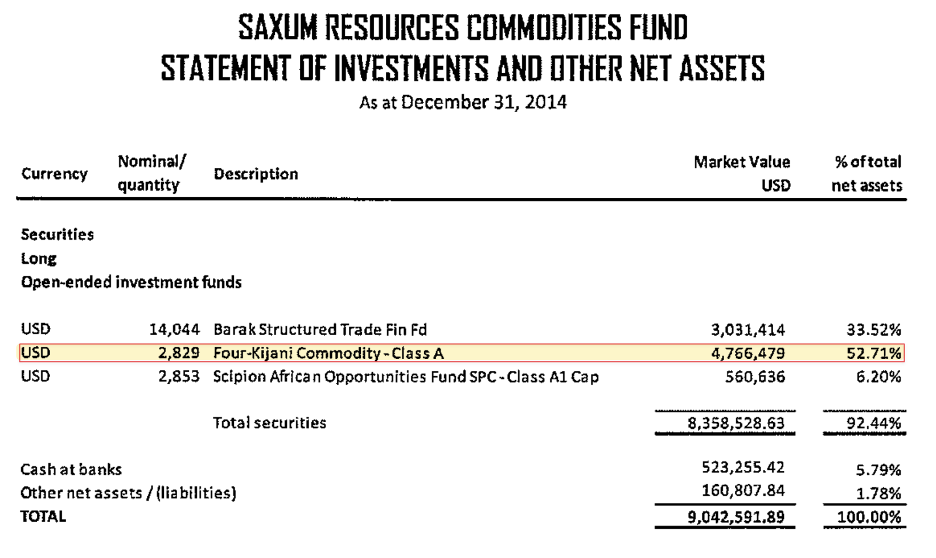Click the Cash at banks label
The width and height of the screenshot is (936, 558).
[x=71, y=470]
